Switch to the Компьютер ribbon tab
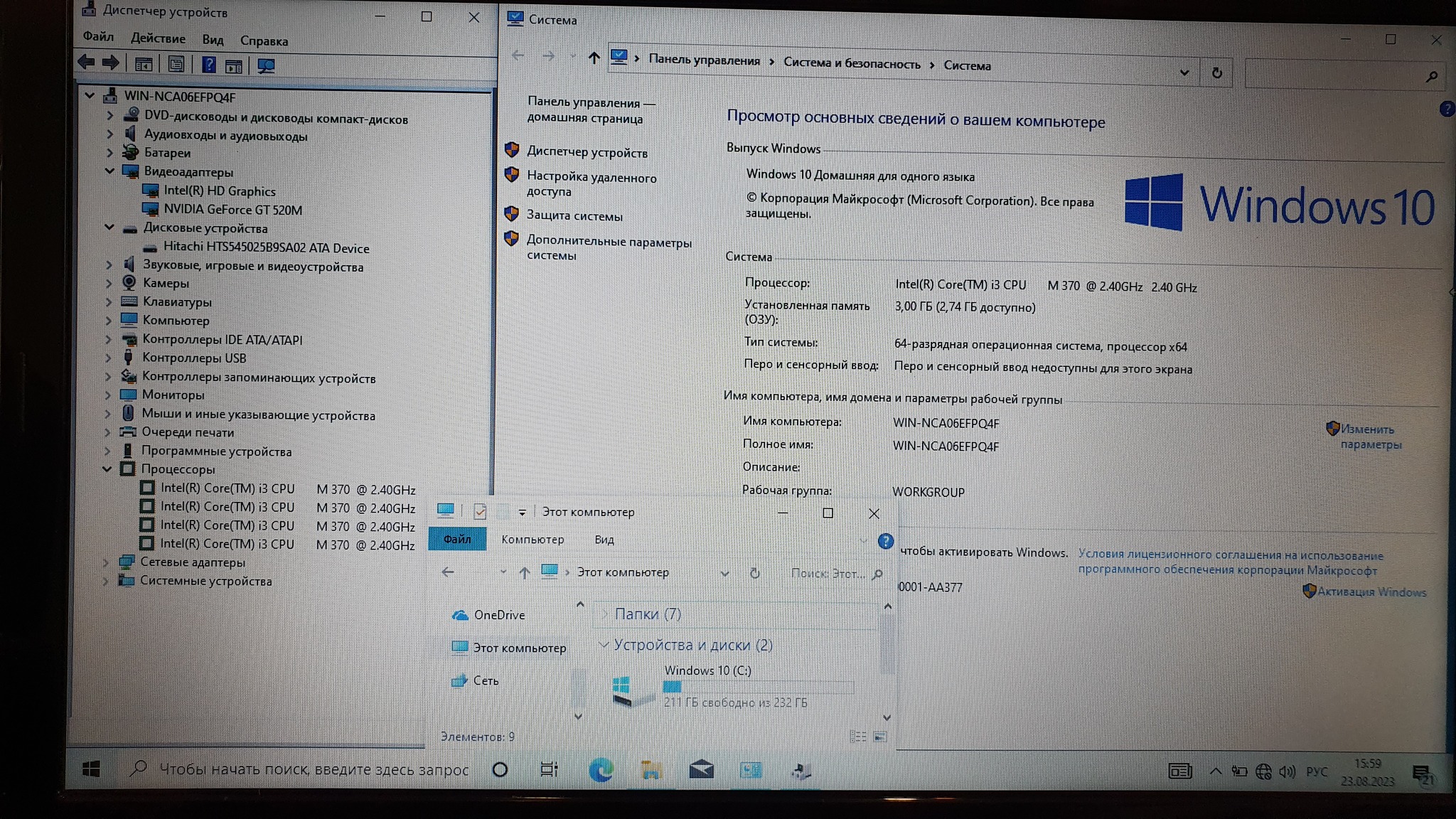 532,540
